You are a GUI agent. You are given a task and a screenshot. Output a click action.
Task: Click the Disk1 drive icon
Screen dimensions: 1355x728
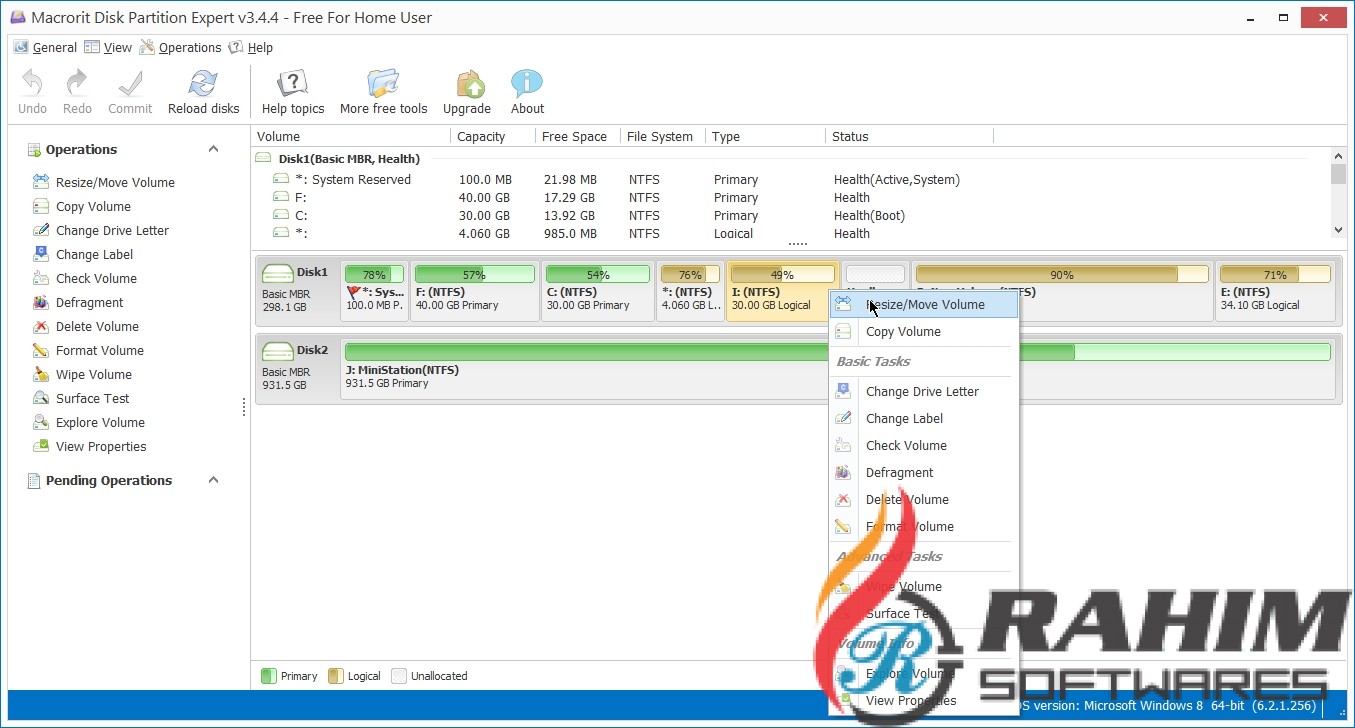click(x=277, y=272)
